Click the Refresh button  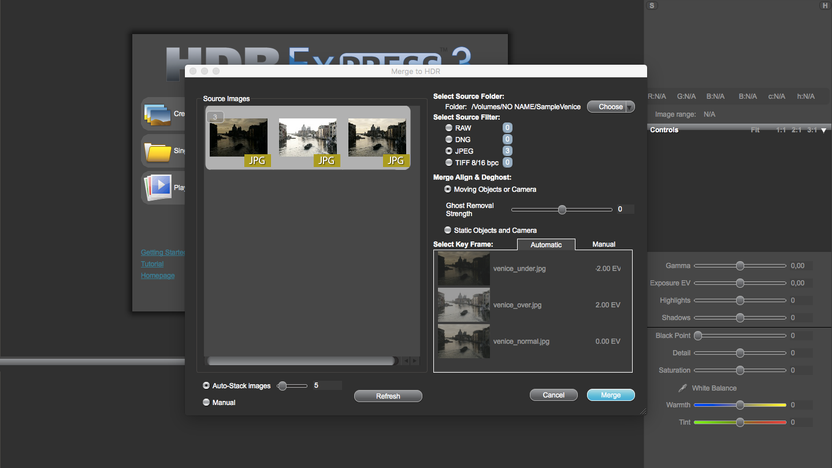(388, 396)
